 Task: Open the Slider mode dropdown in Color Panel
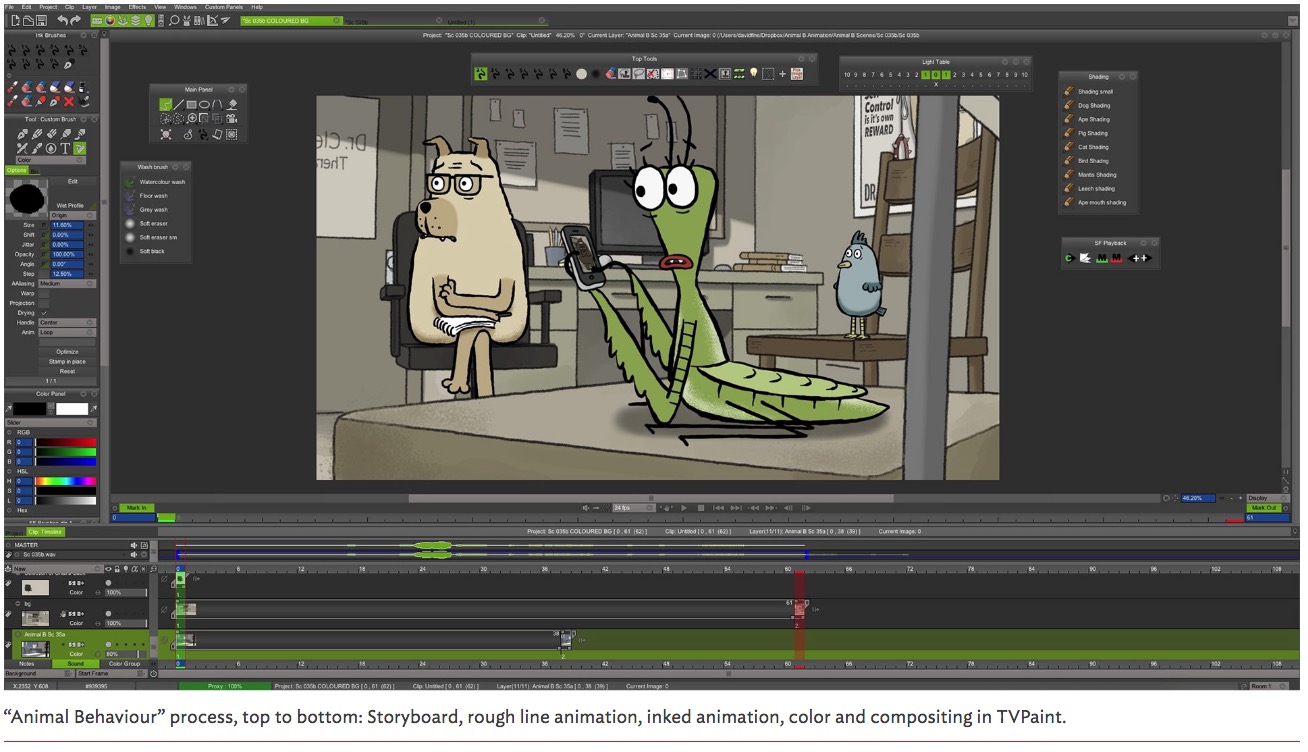(51, 422)
